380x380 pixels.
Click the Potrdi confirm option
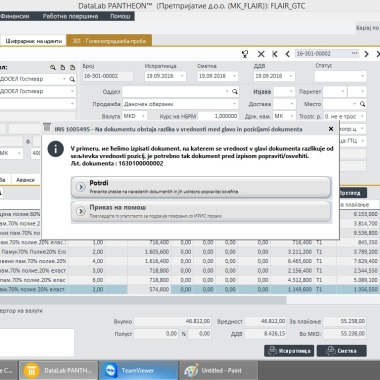201,187
